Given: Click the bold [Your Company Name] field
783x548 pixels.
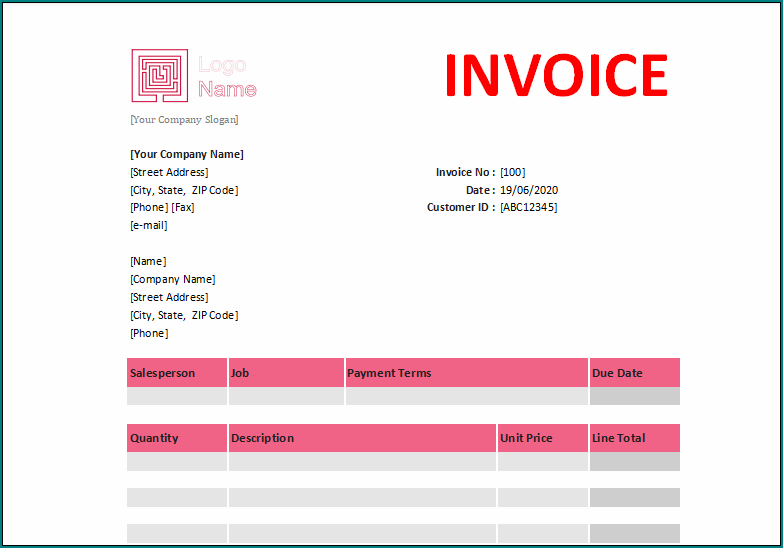Looking at the screenshot, I should (x=187, y=154).
